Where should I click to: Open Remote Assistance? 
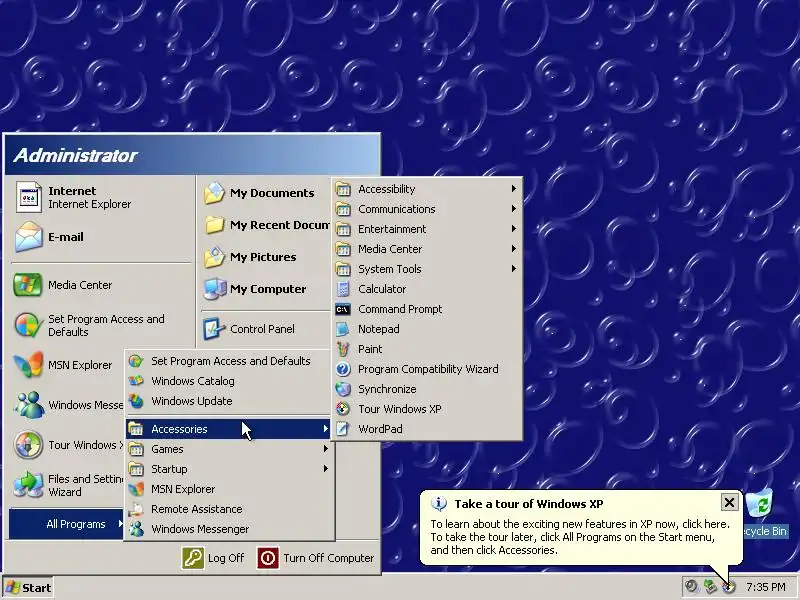pyautogui.click(x=229, y=509)
